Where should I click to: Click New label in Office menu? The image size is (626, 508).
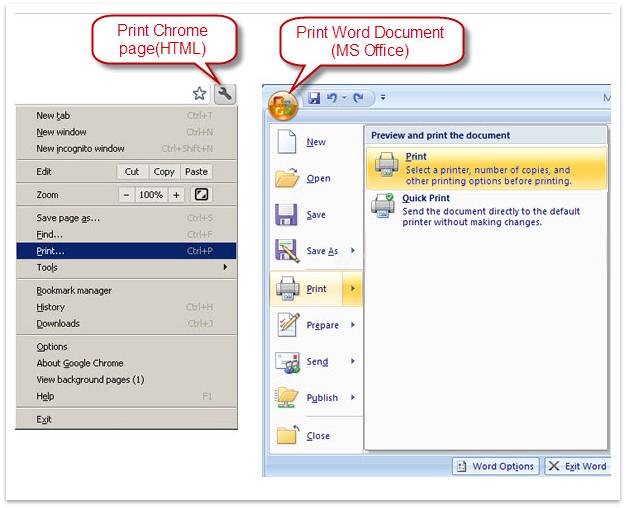[316, 142]
